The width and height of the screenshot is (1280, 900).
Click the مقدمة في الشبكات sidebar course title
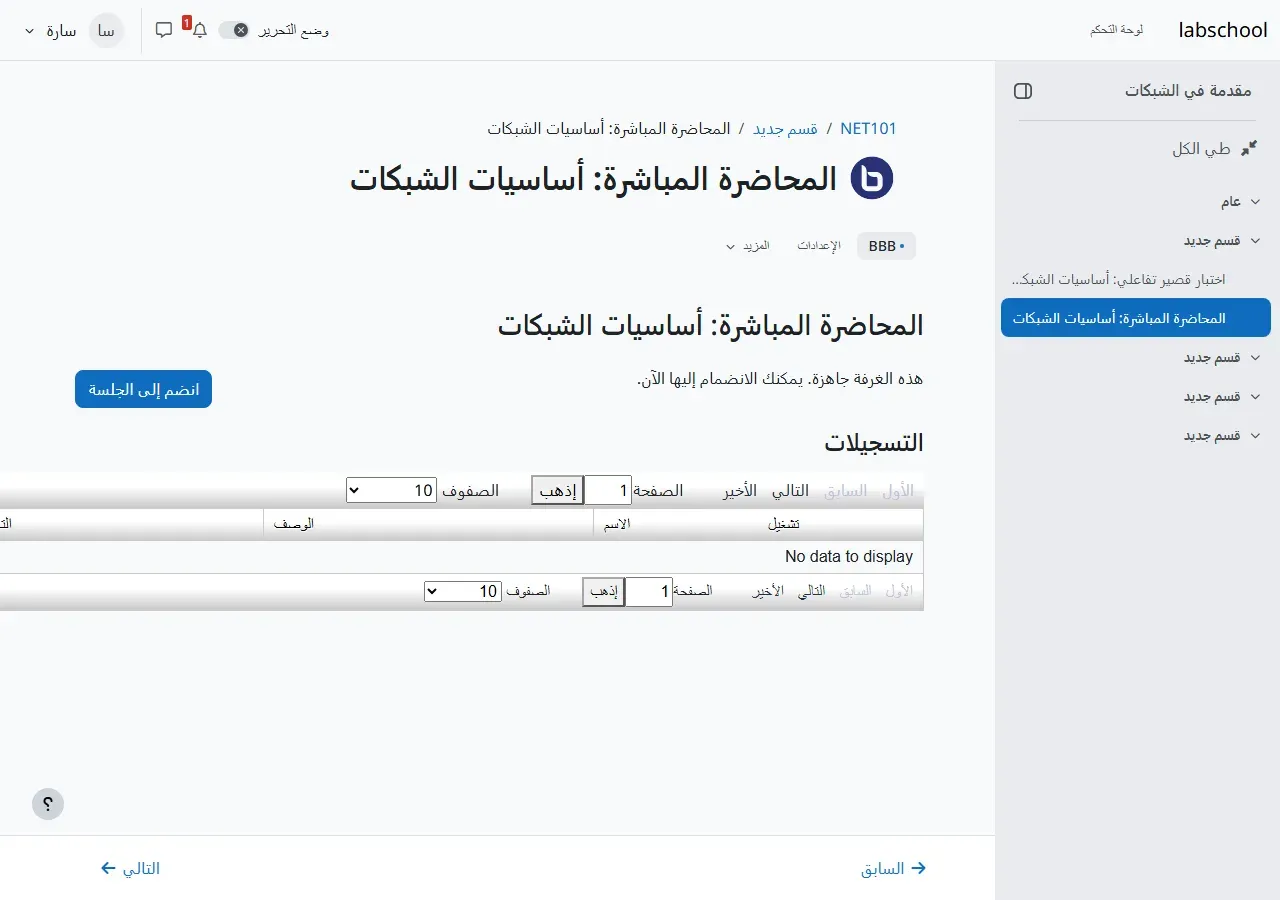[x=1188, y=91]
